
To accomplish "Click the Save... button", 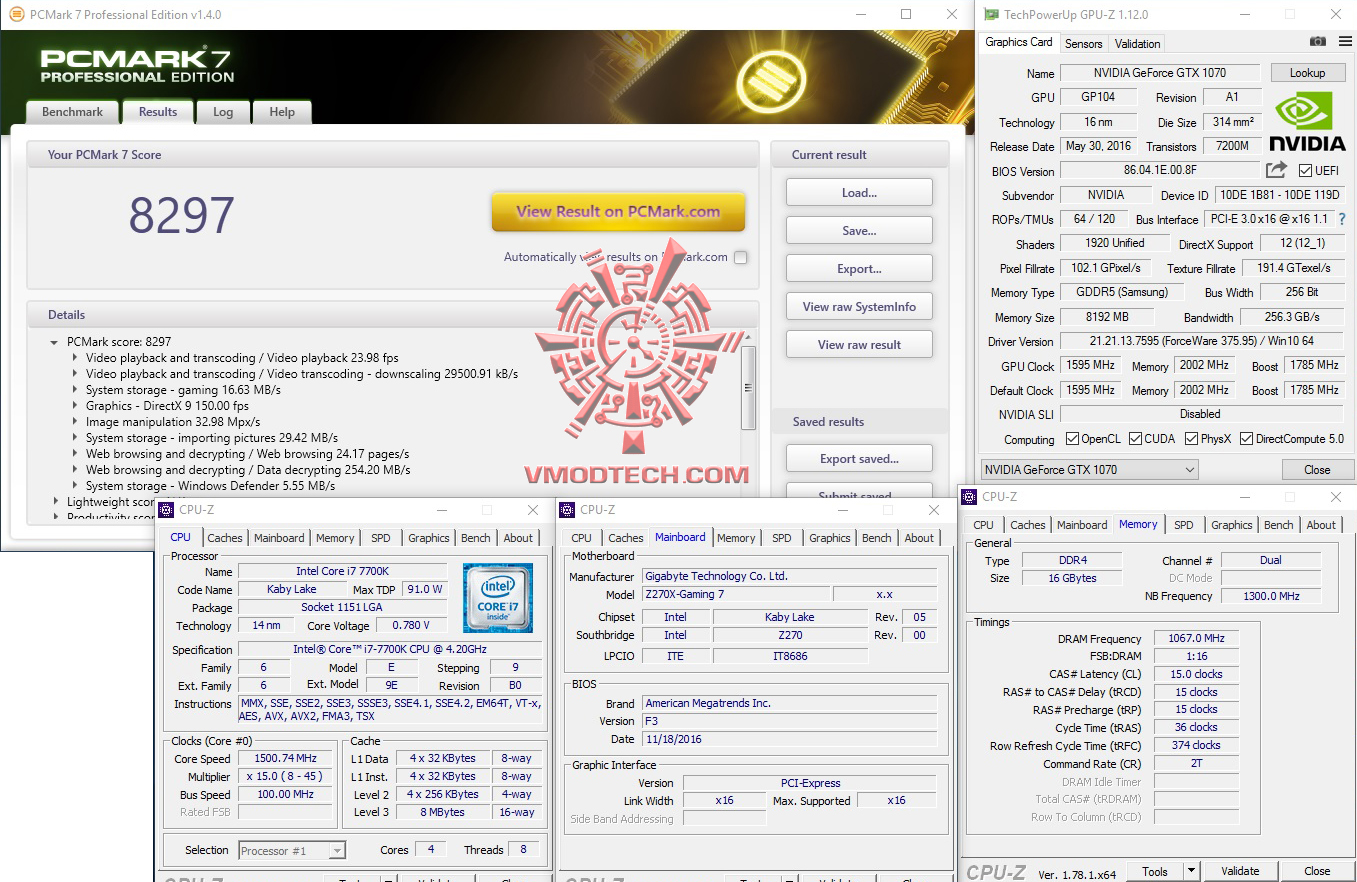I will tap(859, 231).
